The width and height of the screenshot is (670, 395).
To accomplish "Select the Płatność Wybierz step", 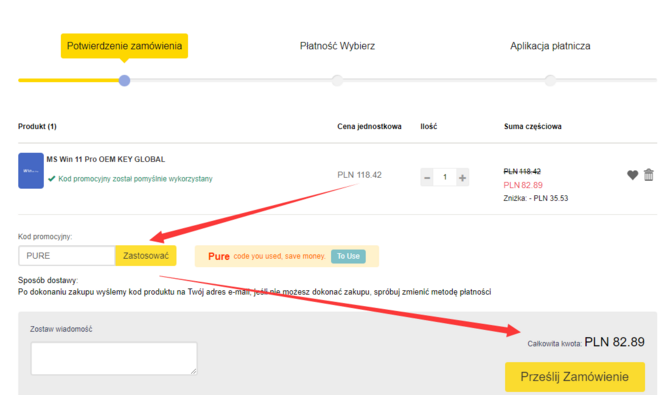I will click(337, 46).
